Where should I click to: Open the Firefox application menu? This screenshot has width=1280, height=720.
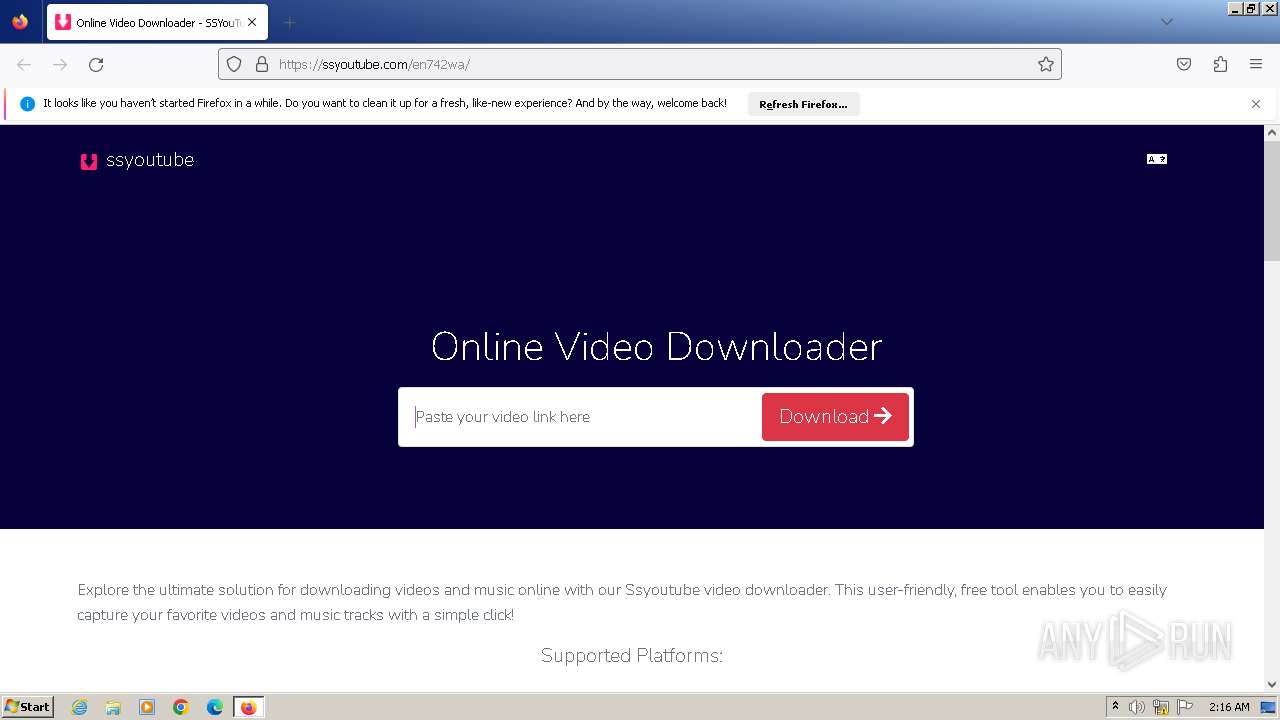[x=1256, y=64]
